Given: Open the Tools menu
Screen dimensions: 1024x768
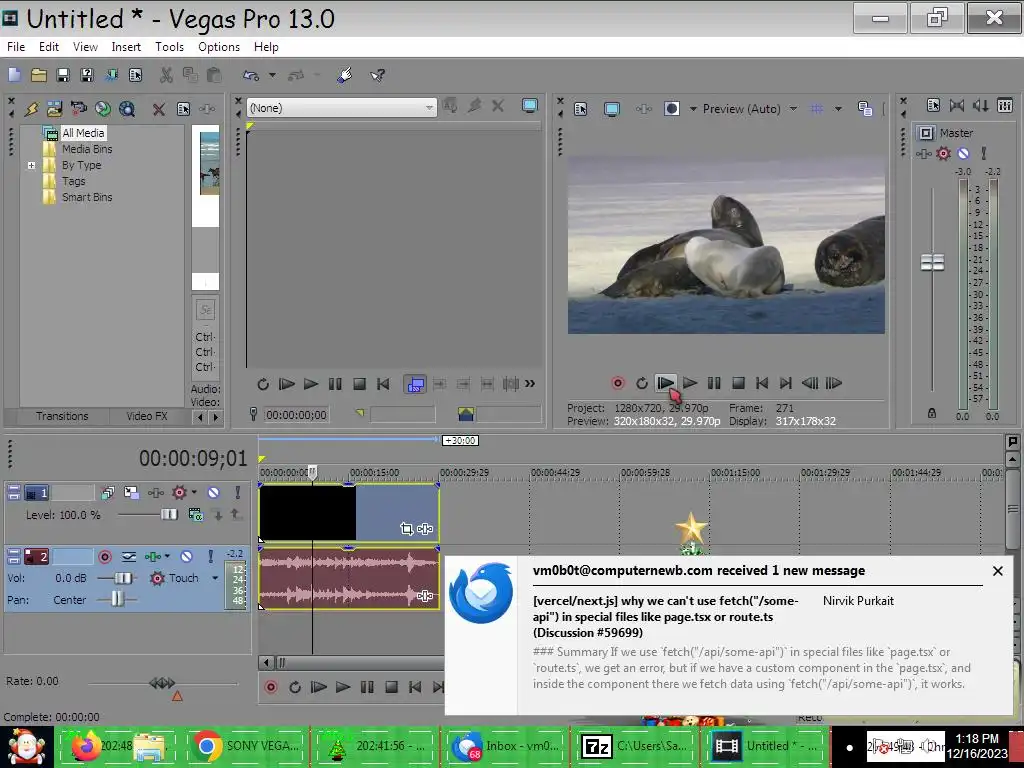Looking at the screenshot, I should pos(169,47).
